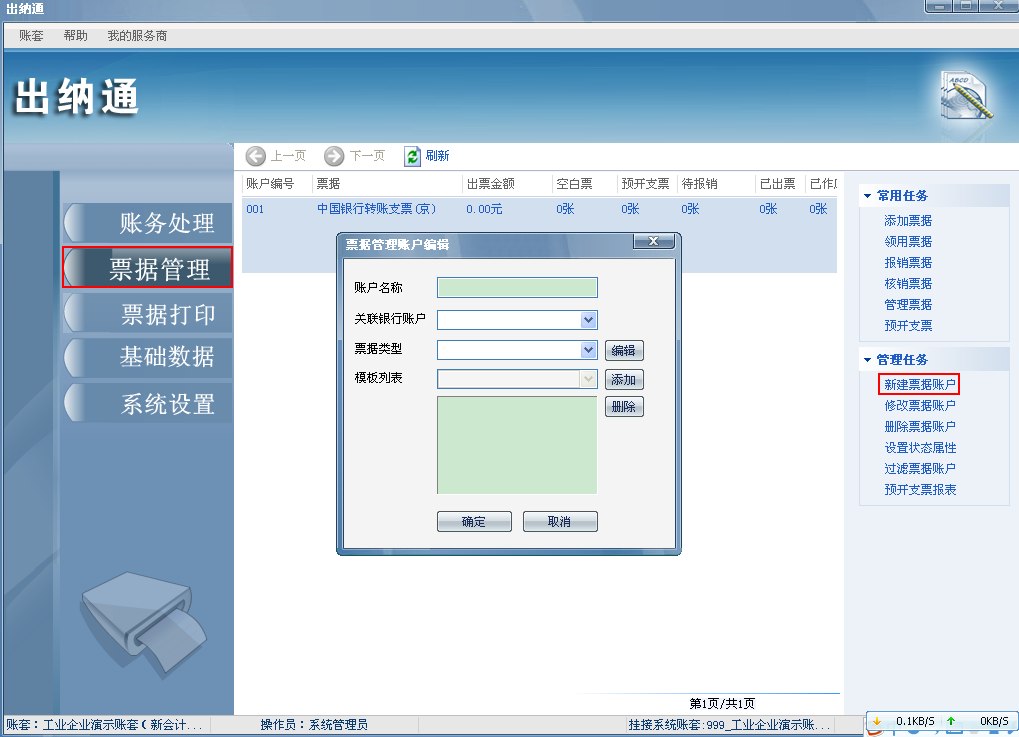Click the 删除票据账户 link
This screenshot has width=1019, height=737.
[920, 427]
